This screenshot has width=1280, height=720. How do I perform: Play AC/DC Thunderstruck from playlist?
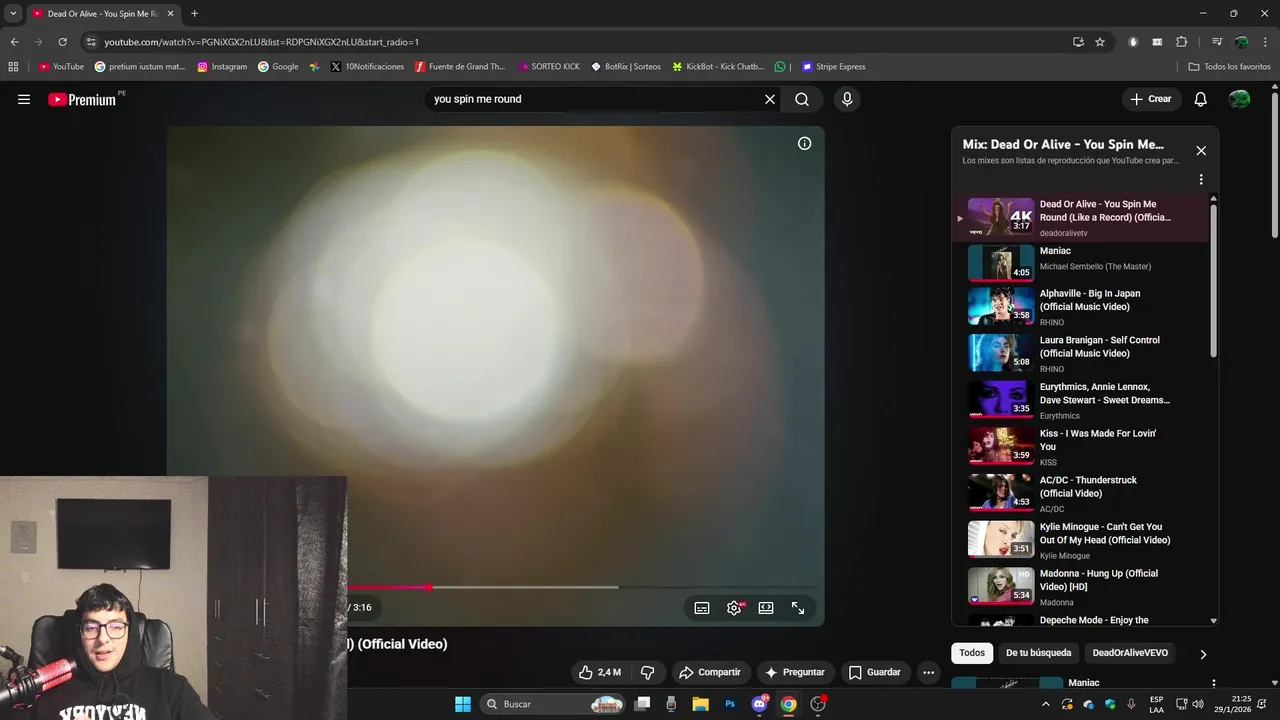(x=1085, y=494)
